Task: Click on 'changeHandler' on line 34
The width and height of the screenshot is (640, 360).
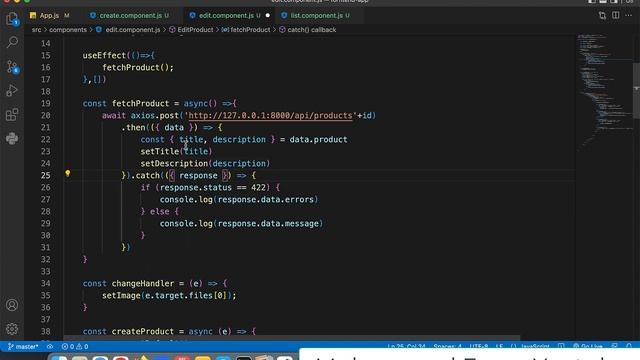Action: point(143,283)
